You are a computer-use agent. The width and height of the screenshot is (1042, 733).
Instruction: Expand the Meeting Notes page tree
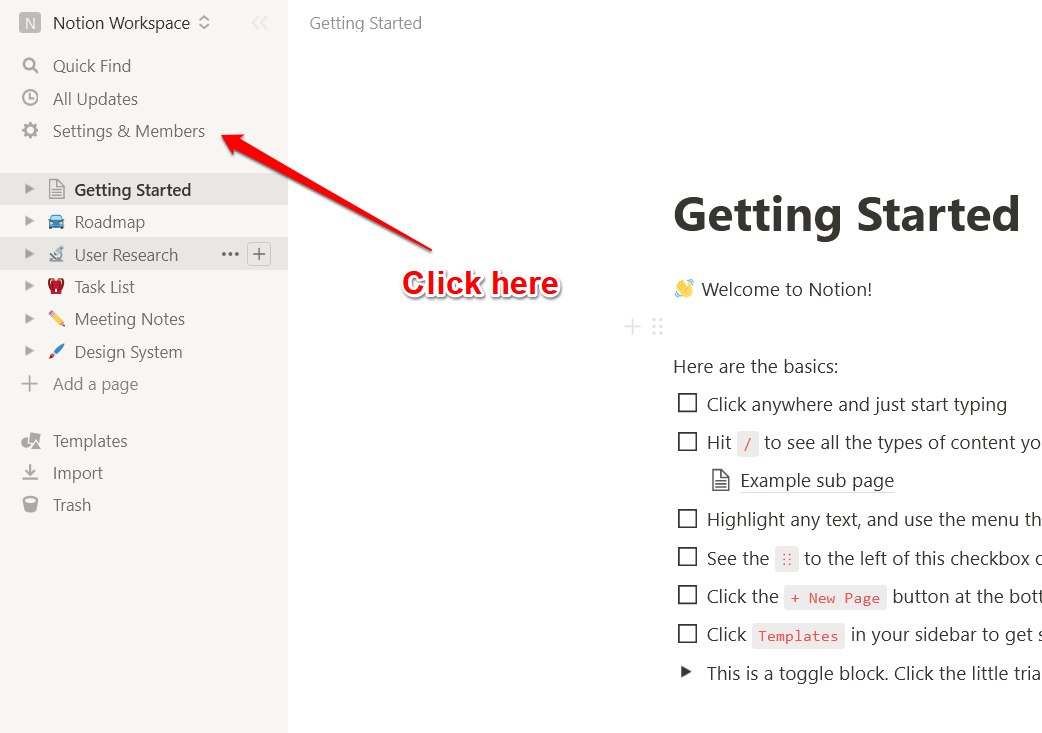pos(29,318)
